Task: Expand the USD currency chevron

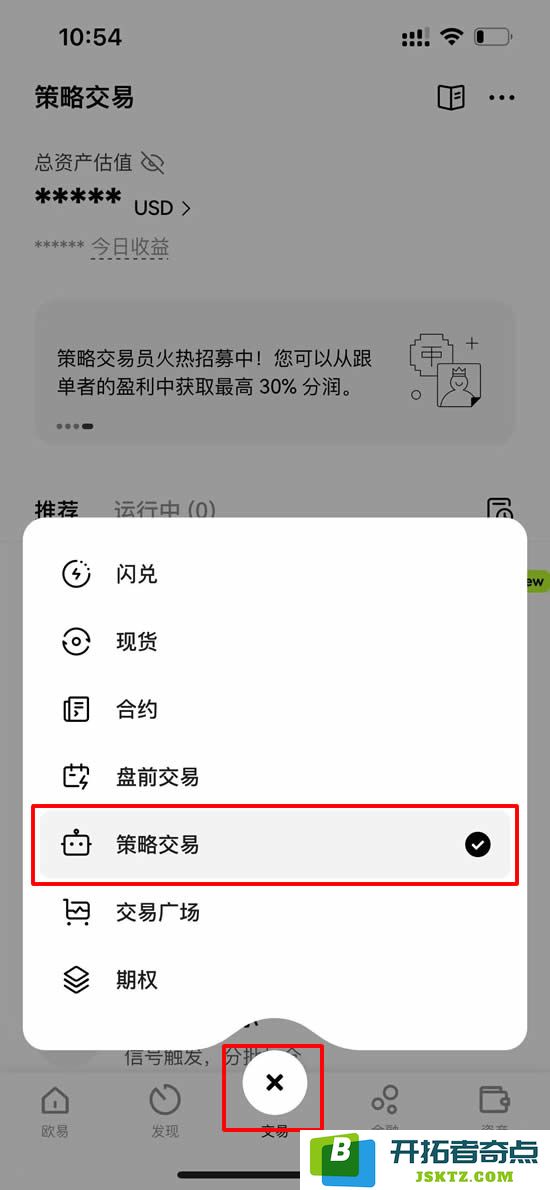Action: 185,208
